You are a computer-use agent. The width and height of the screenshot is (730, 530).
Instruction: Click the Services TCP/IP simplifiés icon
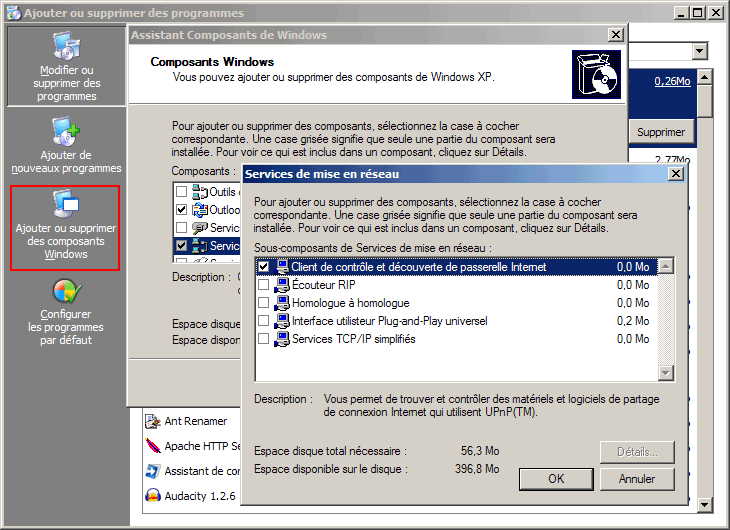282,339
